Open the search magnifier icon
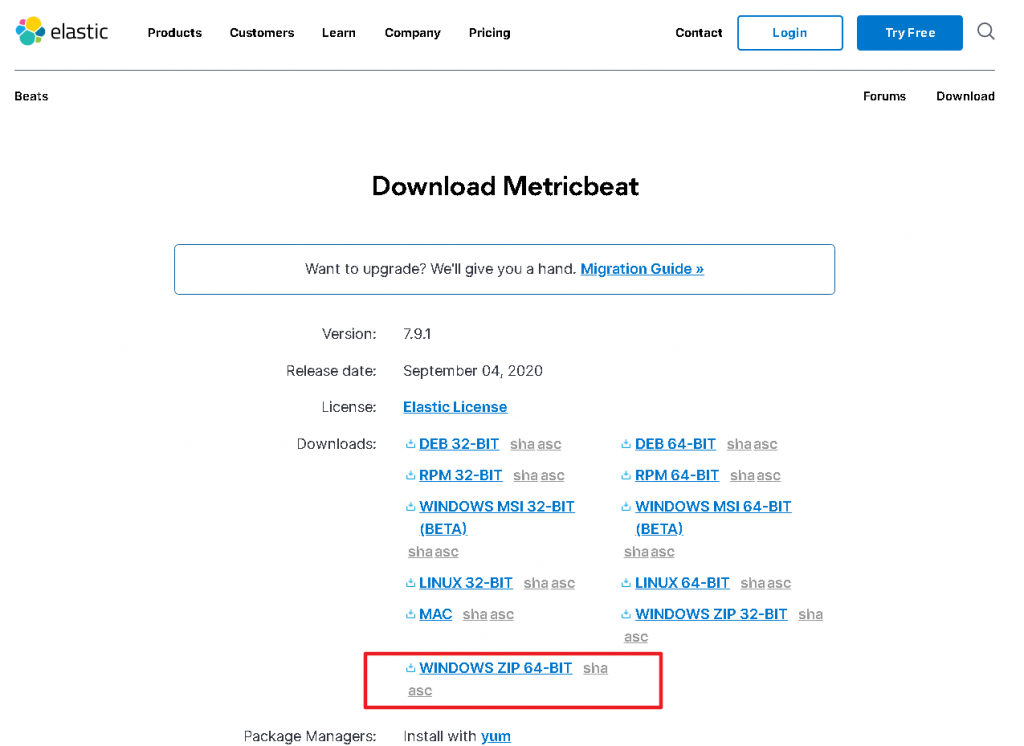The image size is (1024, 746). tap(985, 31)
